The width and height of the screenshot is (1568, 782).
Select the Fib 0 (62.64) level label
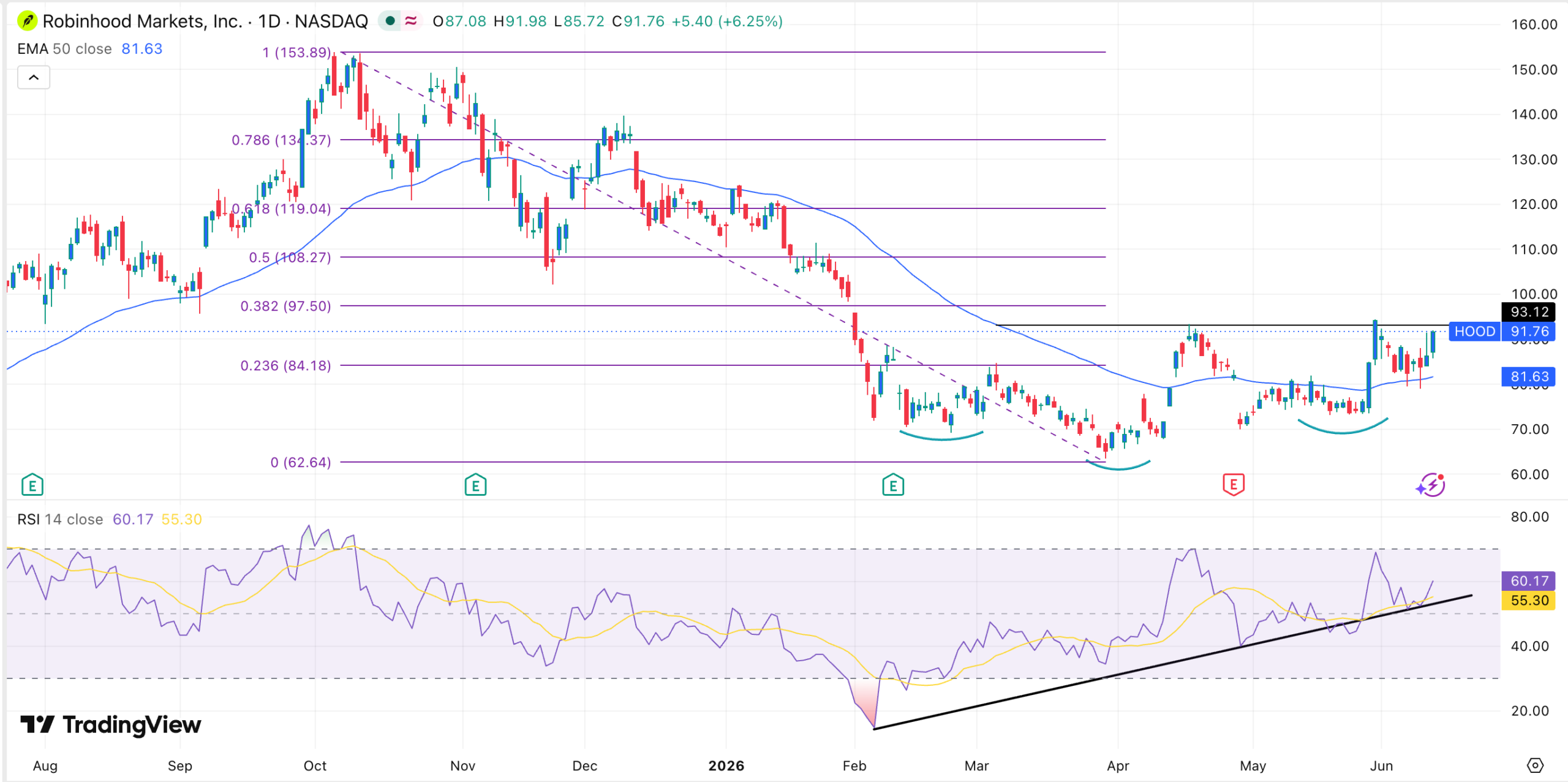click(301, 463)
